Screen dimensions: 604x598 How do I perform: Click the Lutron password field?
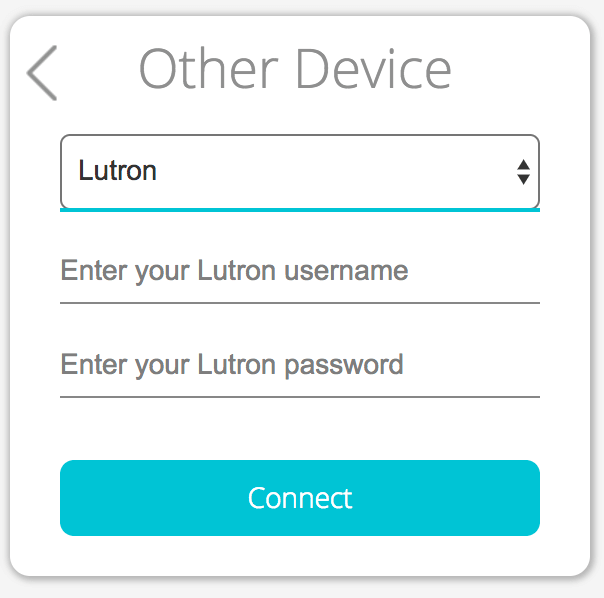(299, 364)
